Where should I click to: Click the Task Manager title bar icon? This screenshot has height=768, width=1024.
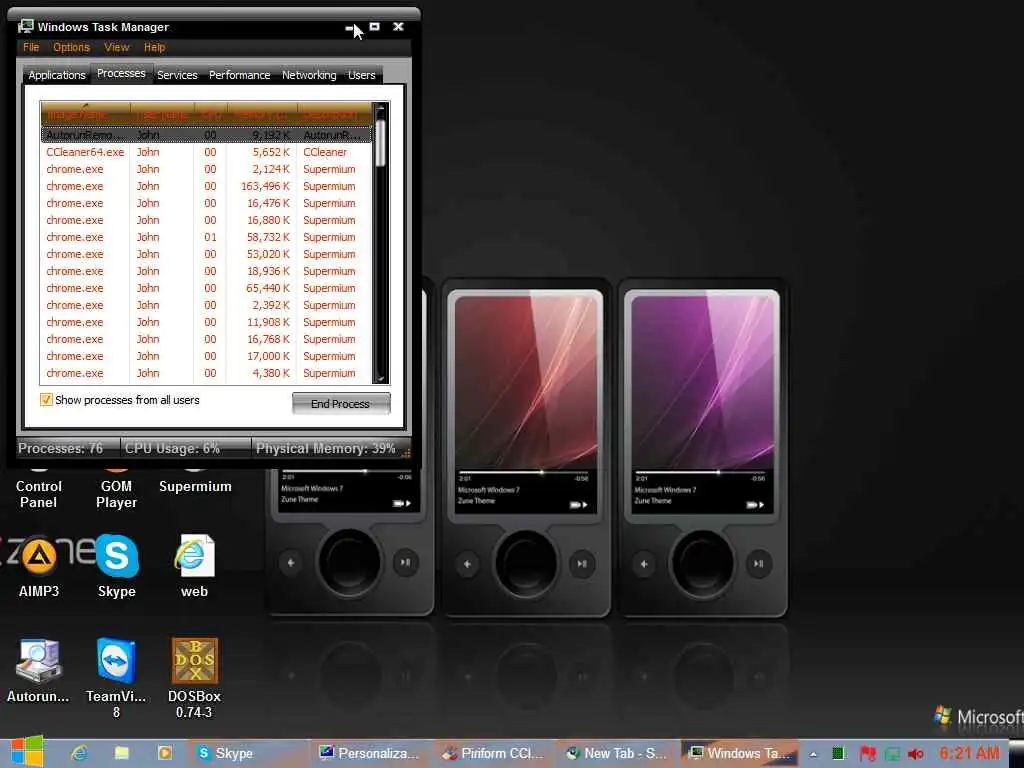pos(26,27)
